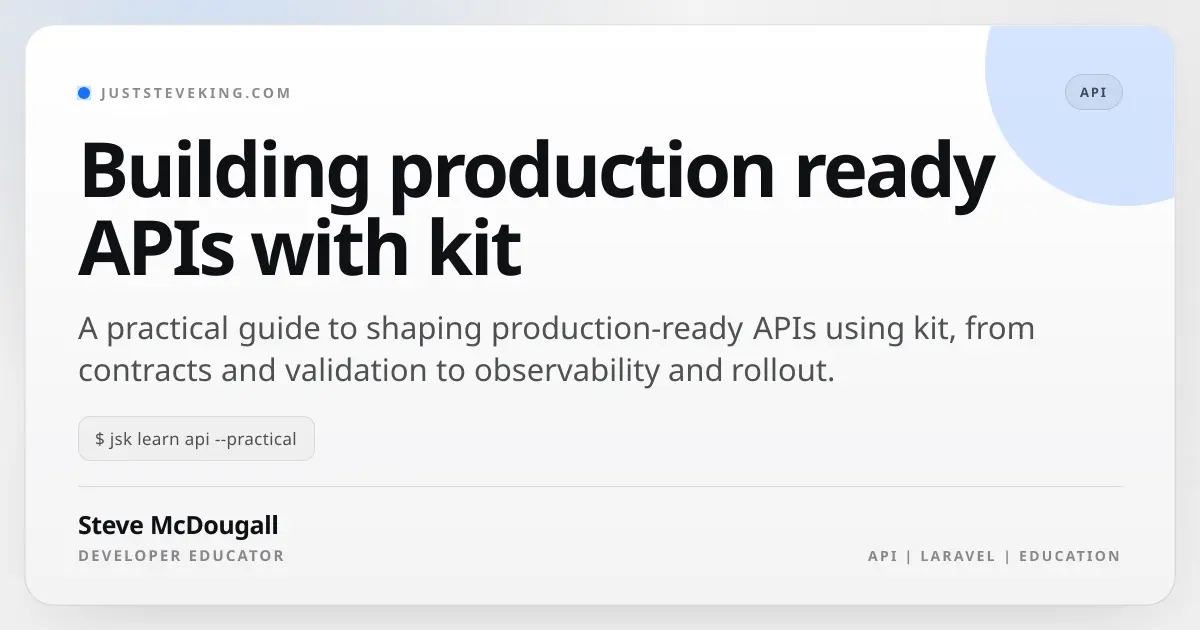Click the author name Steve McDougall
The height and width of the screenshot is (630, 1200).
click(x=178, y=525)
